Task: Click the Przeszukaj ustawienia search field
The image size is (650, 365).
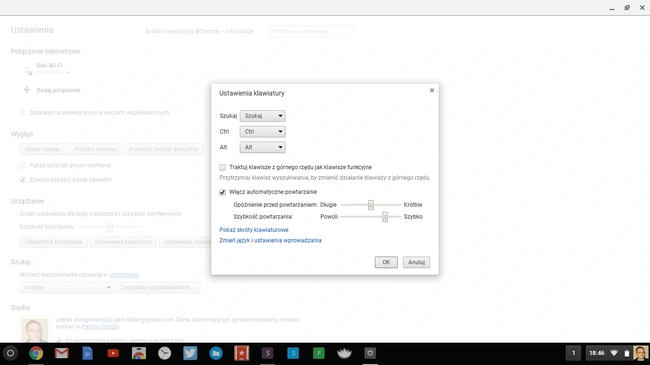Action: pos(310,31)
